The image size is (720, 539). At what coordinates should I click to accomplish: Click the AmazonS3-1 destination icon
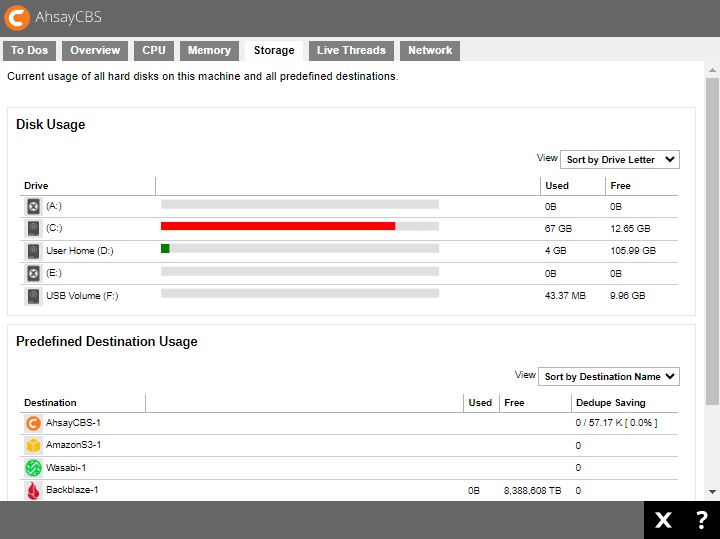tap(33, 445)
